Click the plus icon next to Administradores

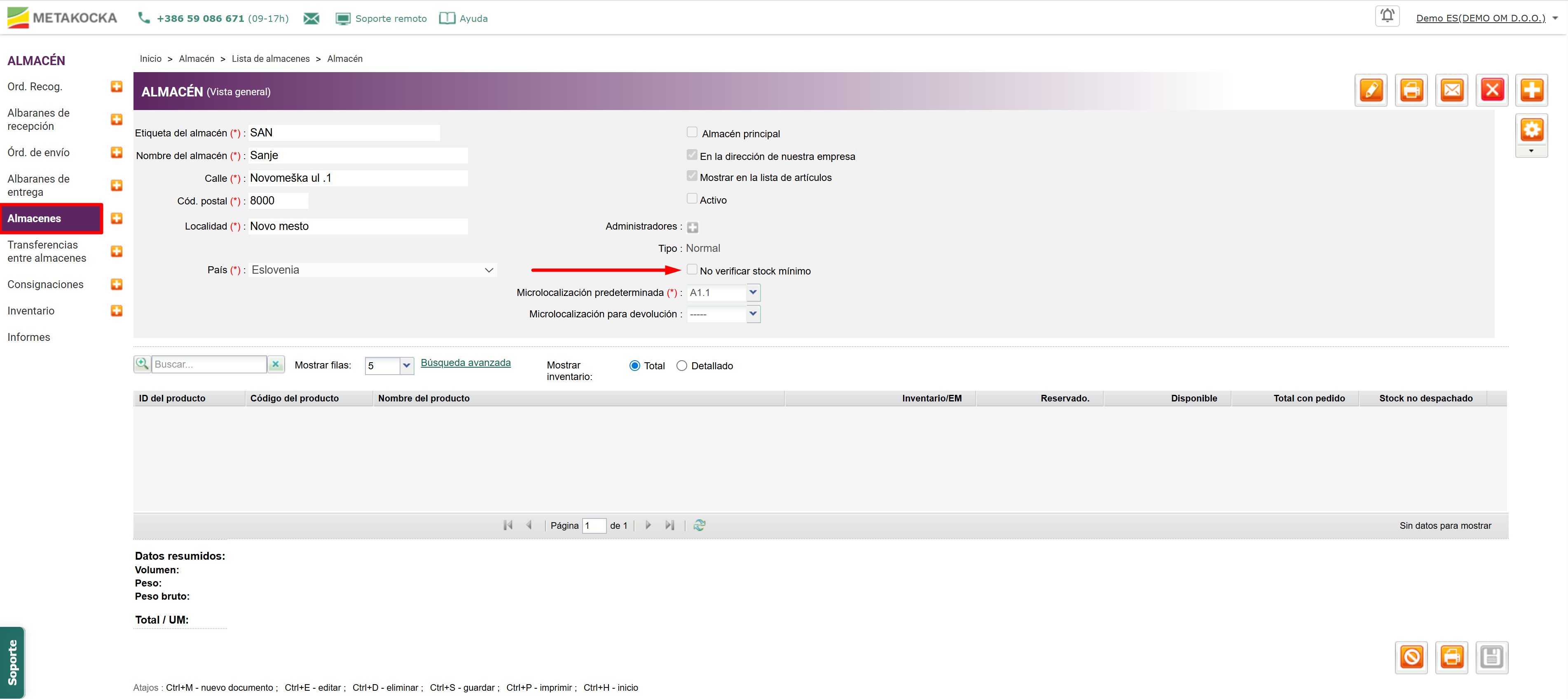tap(693, 227)
